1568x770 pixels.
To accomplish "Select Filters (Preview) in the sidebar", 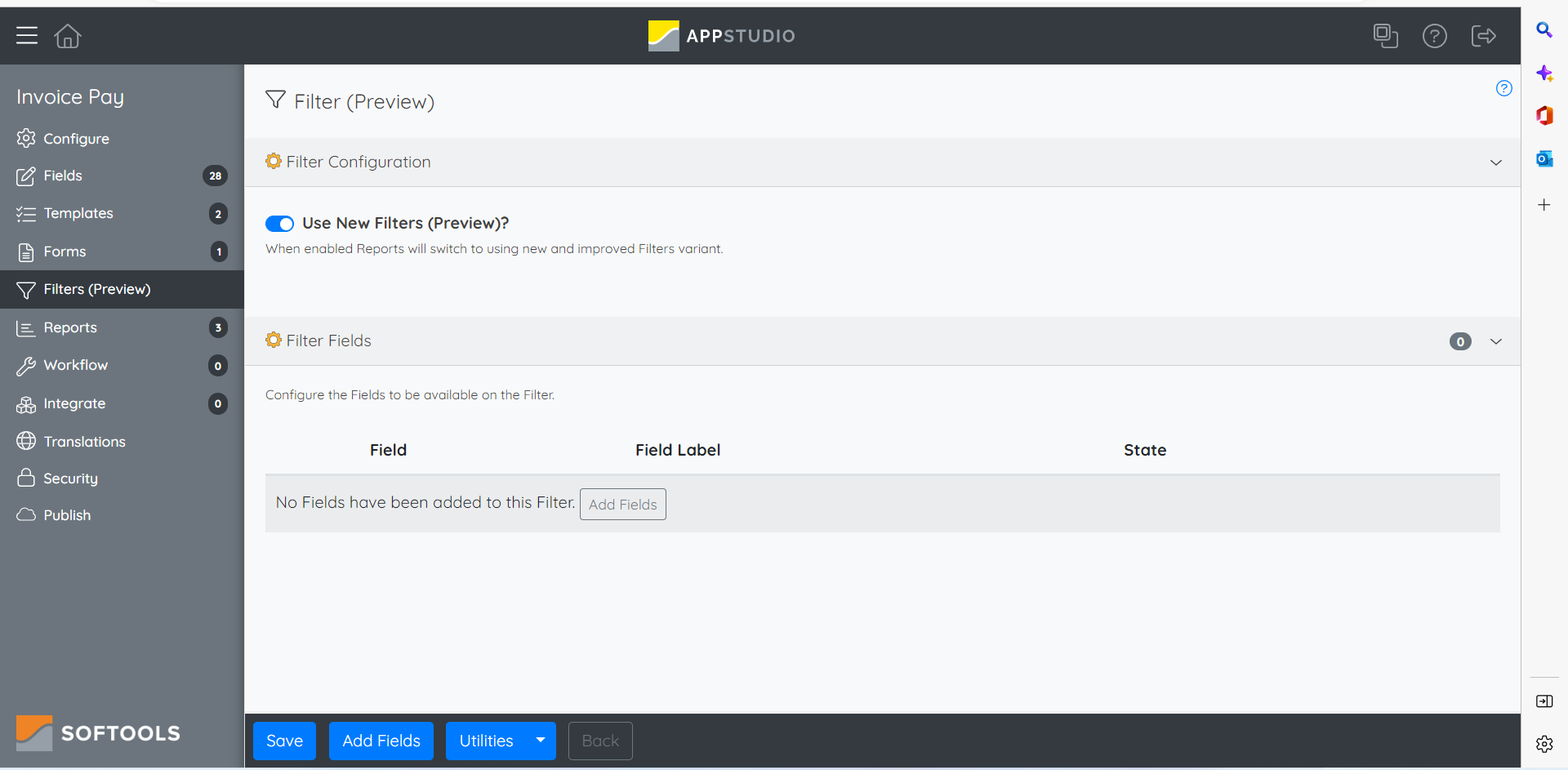I will 122,289.
